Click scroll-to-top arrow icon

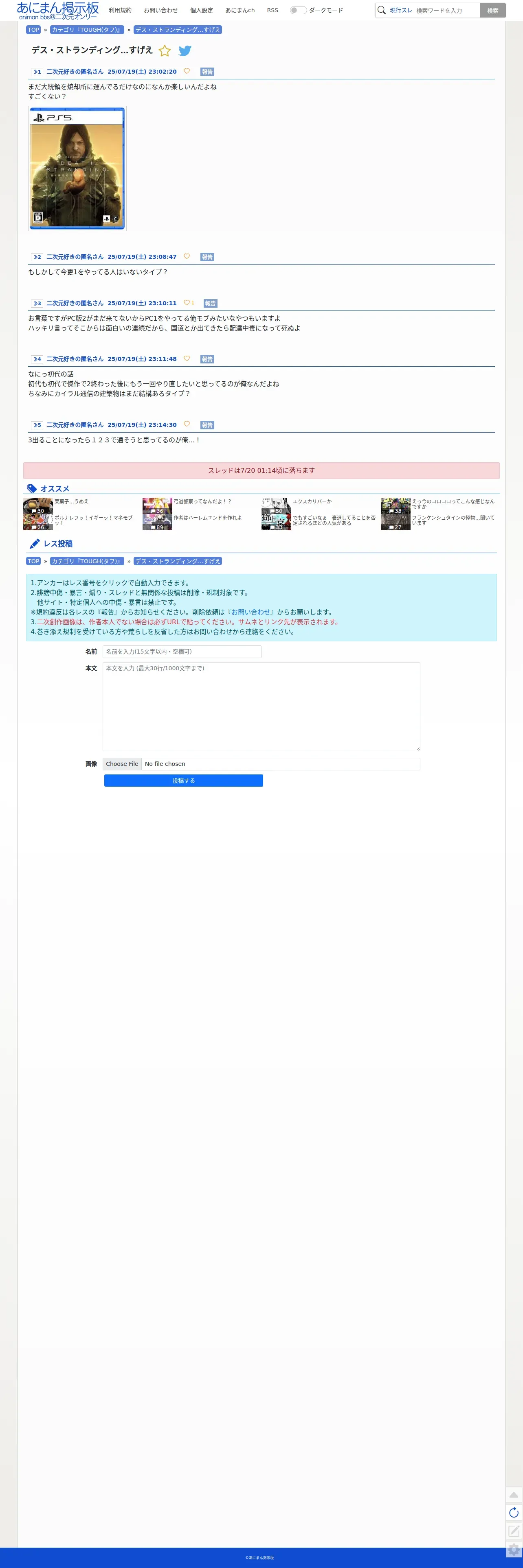[x=514, y=1494]
